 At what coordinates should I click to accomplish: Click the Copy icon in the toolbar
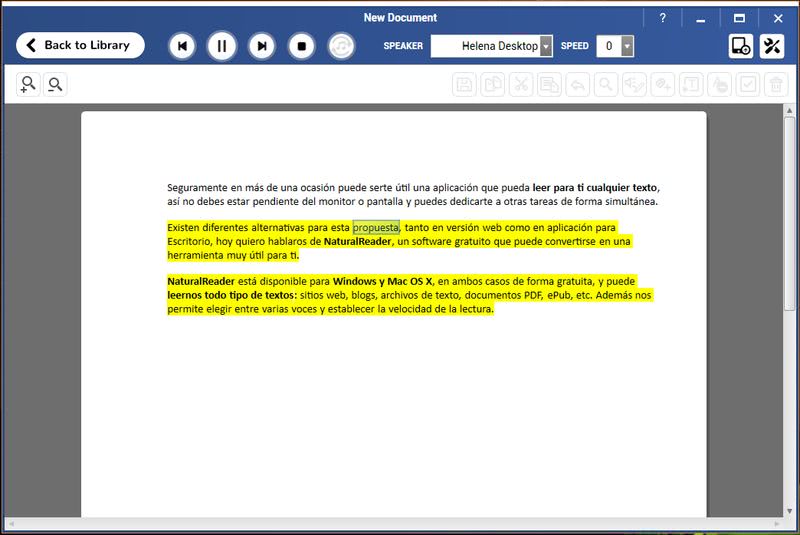pyautogui.click(x=493, y=84)
